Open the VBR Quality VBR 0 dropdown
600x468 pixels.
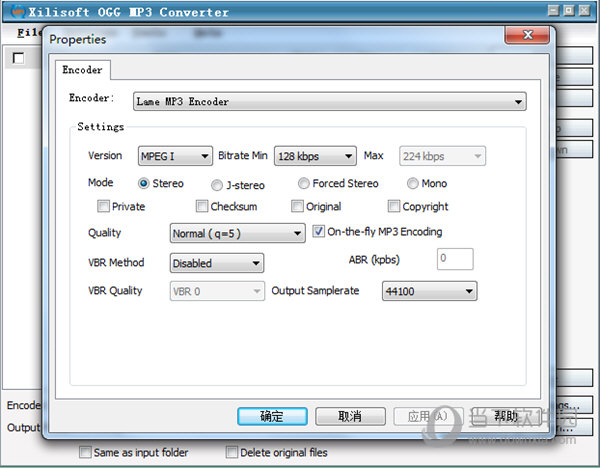point(217,291)
